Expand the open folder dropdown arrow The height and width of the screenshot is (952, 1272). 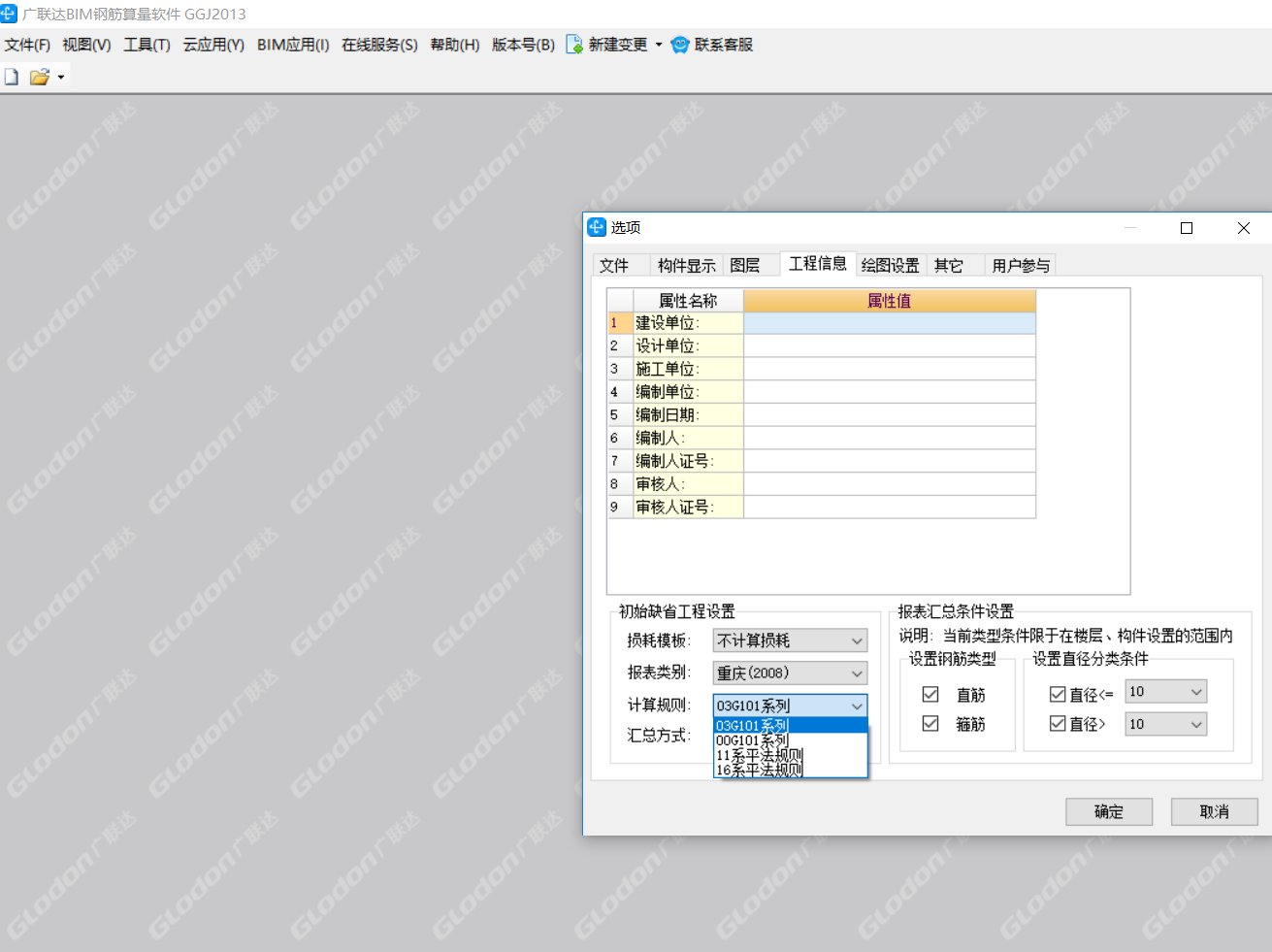[61, 78]
